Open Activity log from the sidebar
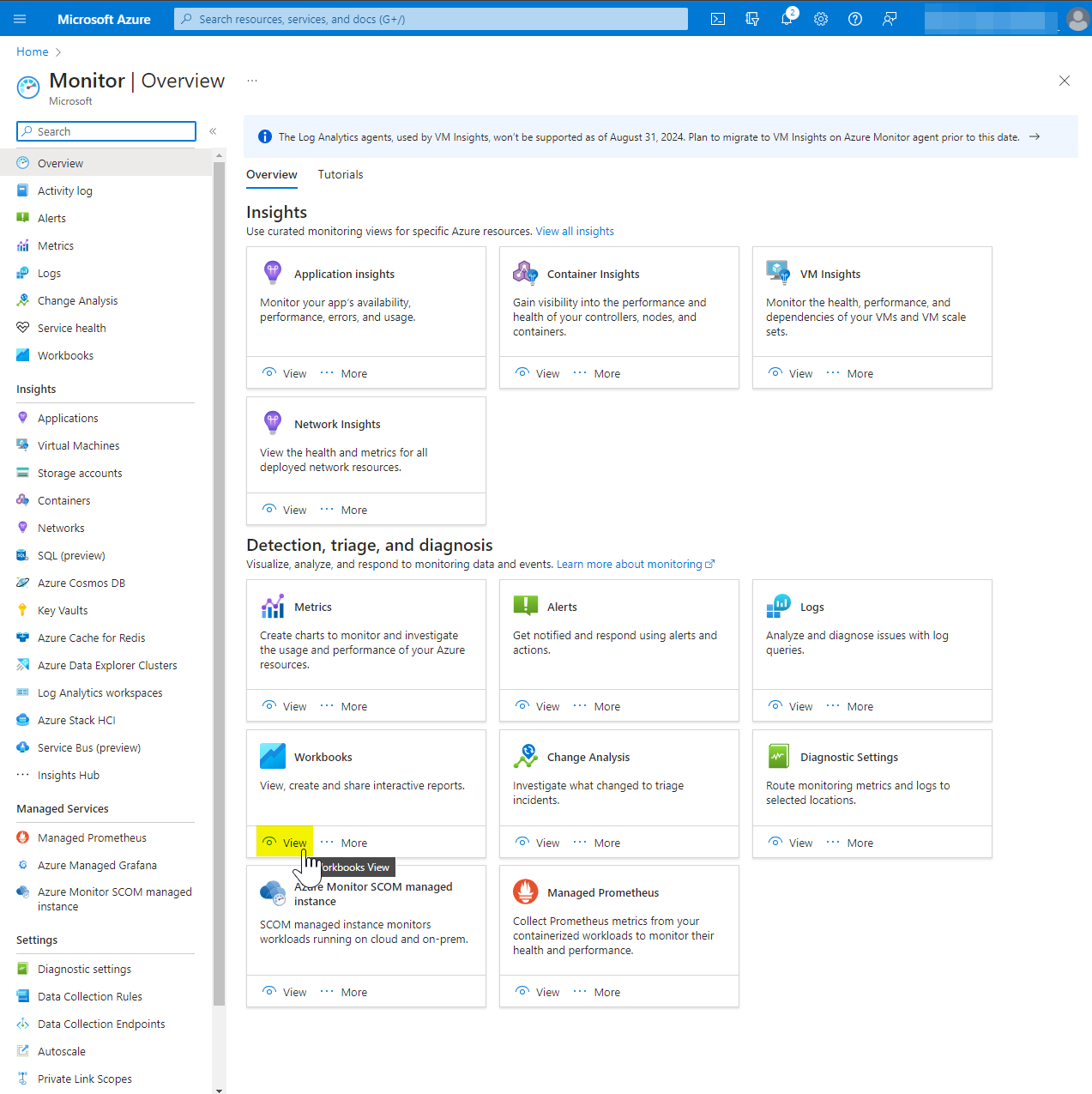The image size is (1092, 1094). point(63,190)
